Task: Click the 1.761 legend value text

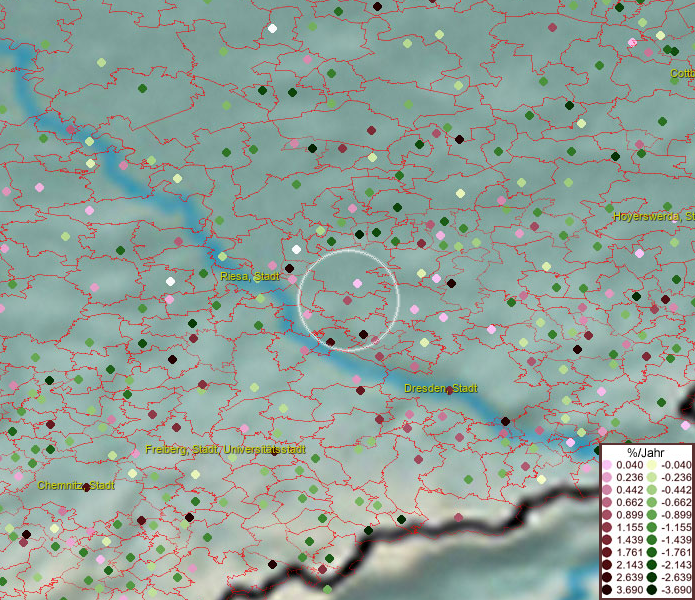Action: (x=629, y=552)
